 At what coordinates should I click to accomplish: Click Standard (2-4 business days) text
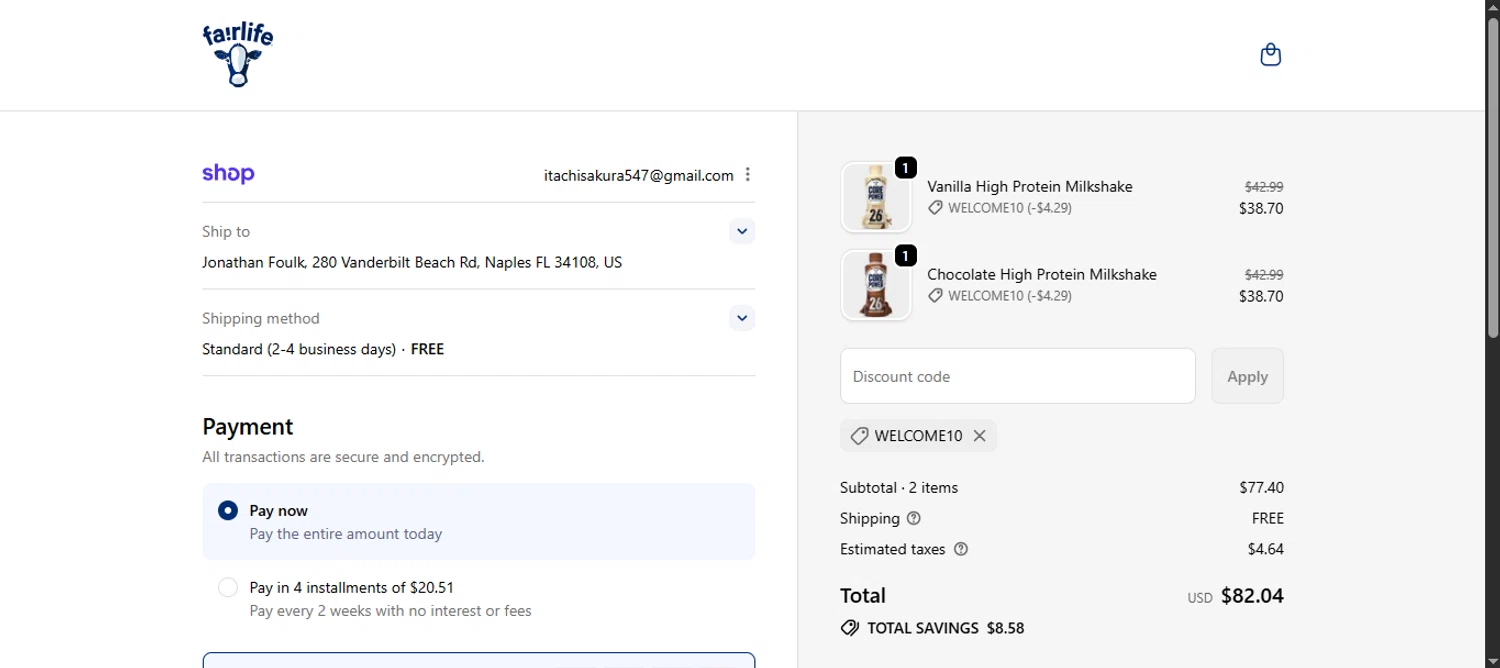click(299, 349)
